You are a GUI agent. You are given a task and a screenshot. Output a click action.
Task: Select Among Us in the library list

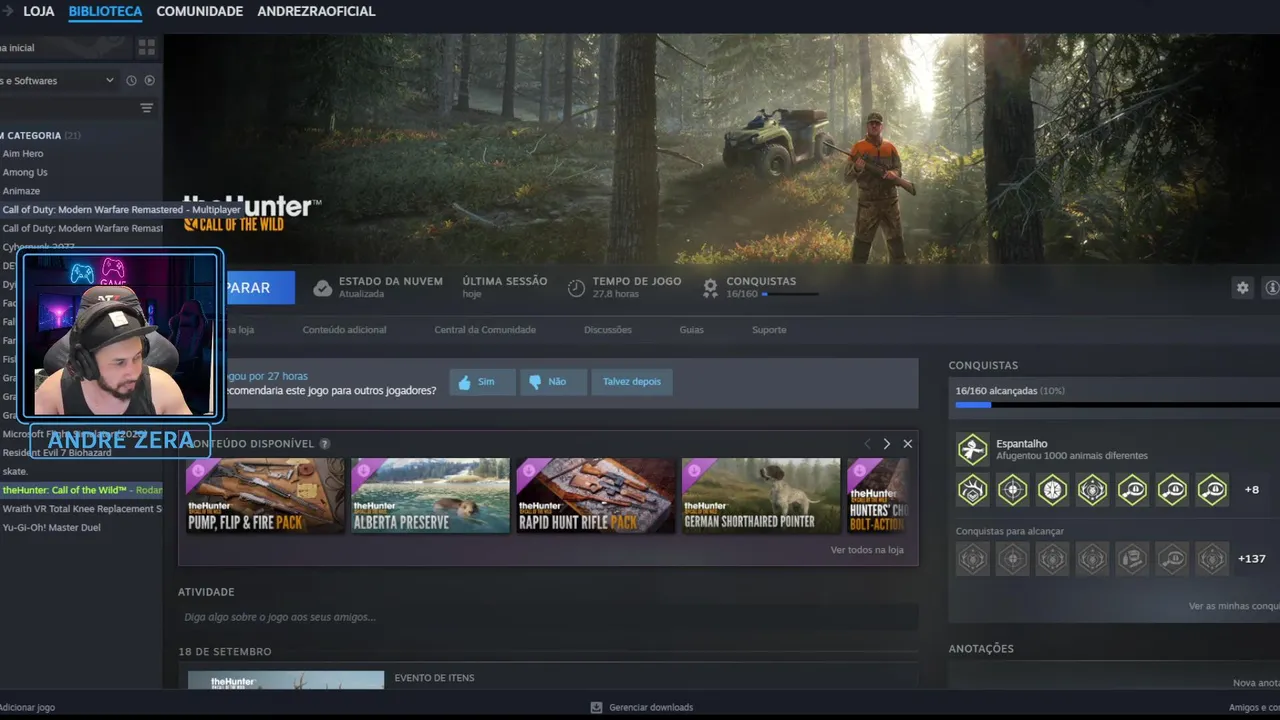[25, 172]
